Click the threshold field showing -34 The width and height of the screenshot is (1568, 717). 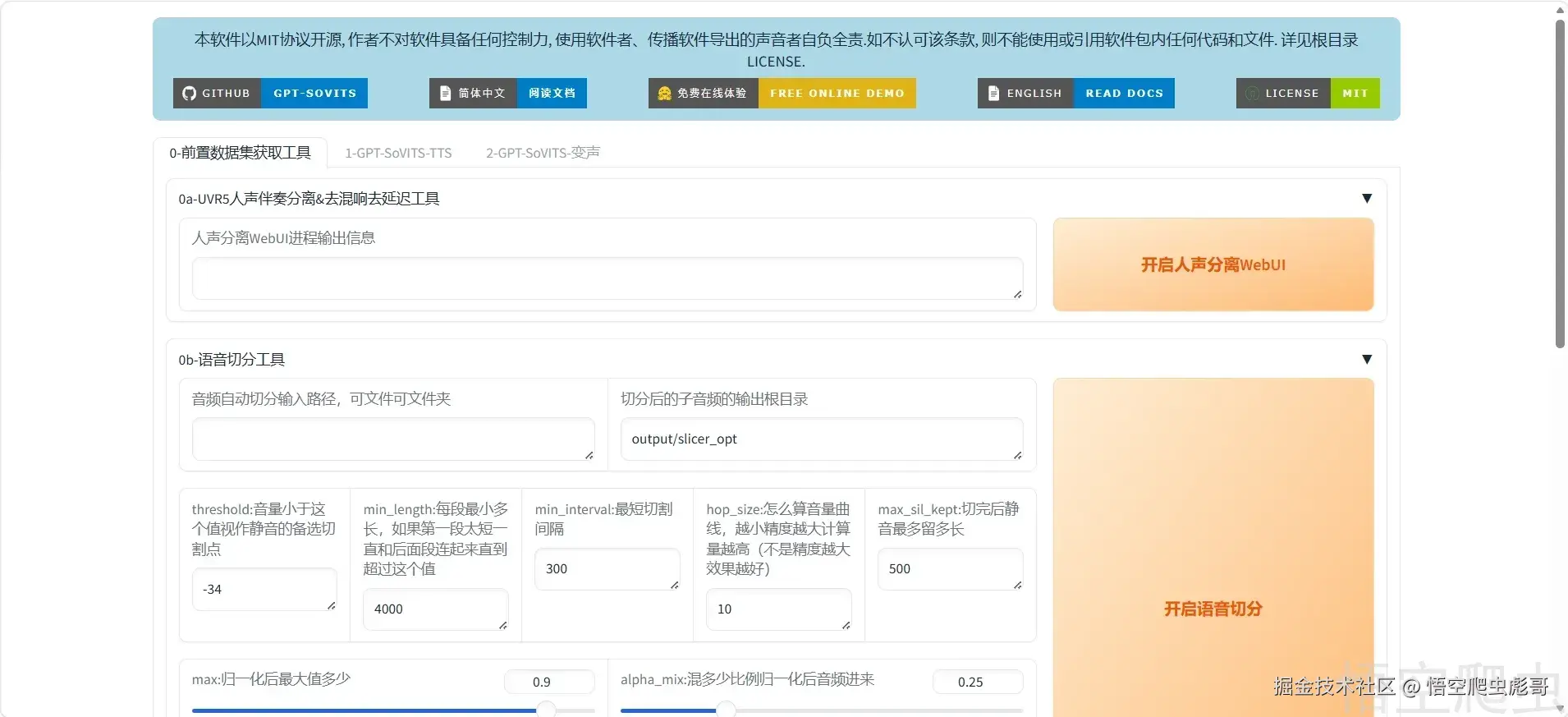coord(264,590)
